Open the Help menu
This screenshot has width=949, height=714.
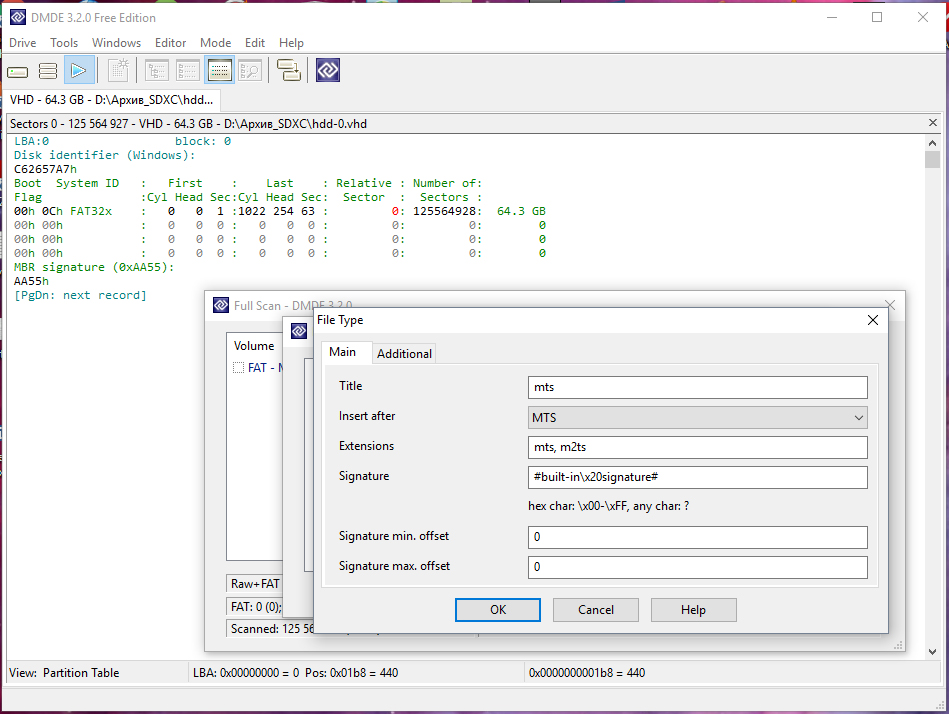click(291, 43)
